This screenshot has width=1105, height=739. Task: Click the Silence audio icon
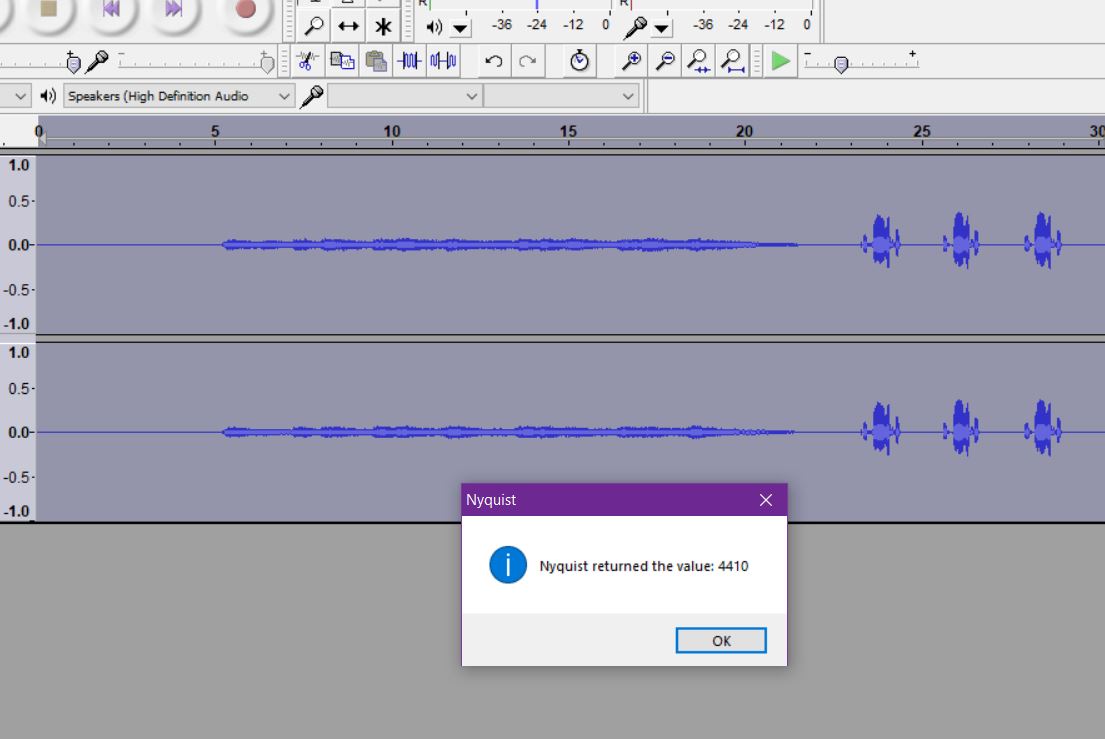(443, 61)
